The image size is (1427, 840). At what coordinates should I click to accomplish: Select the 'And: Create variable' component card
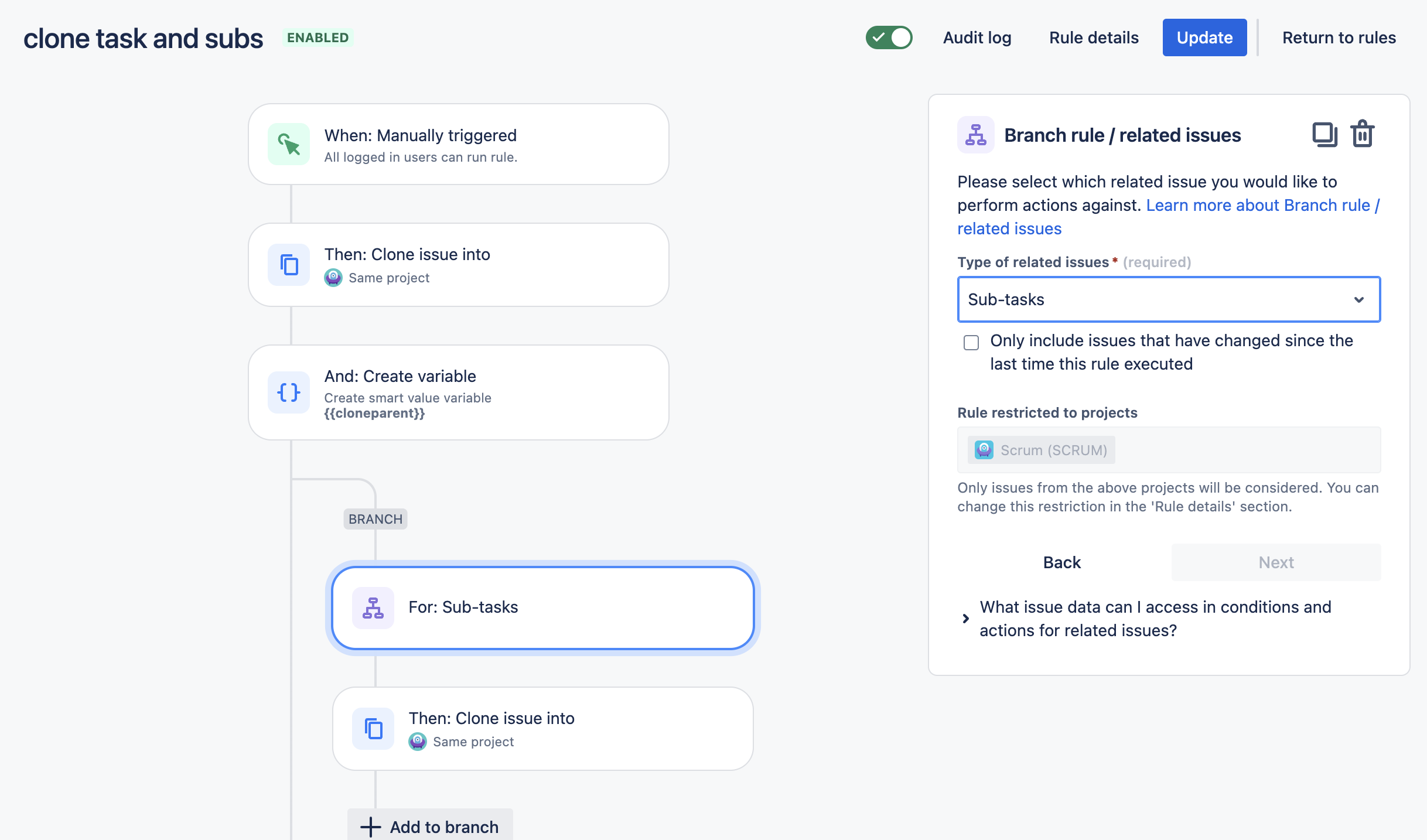tap(458, 392)
